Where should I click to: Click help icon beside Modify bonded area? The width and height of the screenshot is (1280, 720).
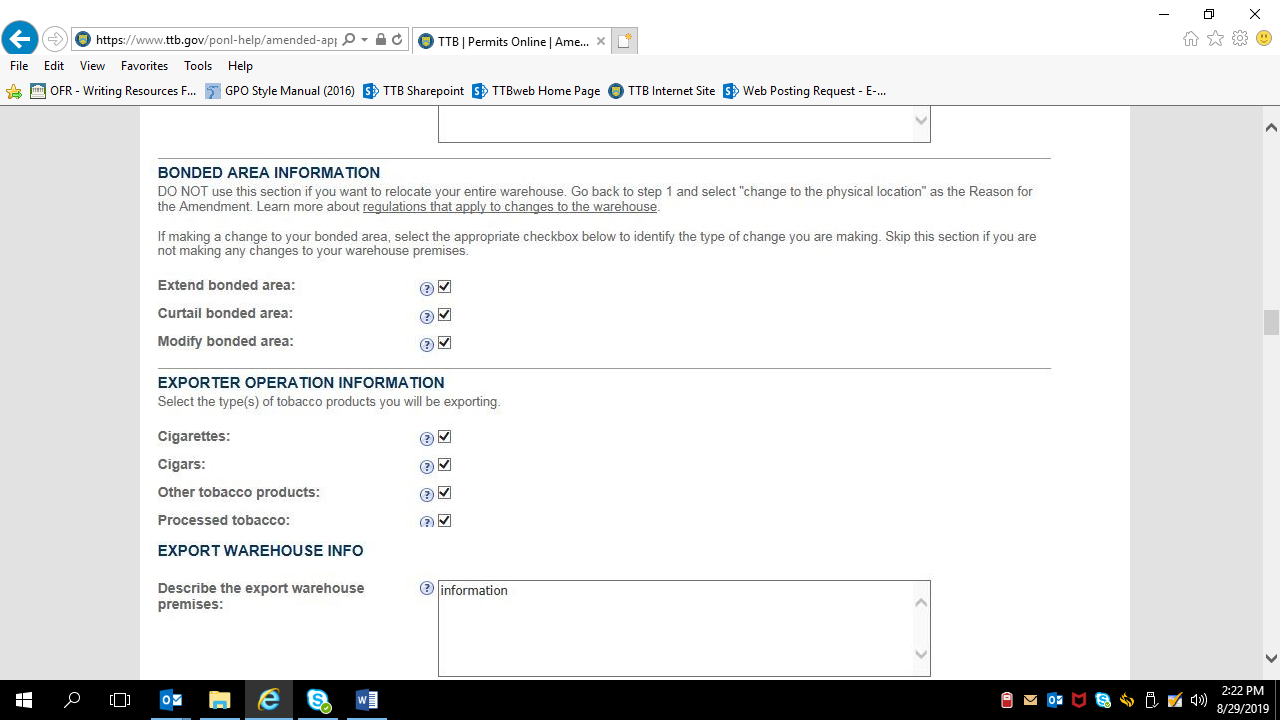pos(427,345)
